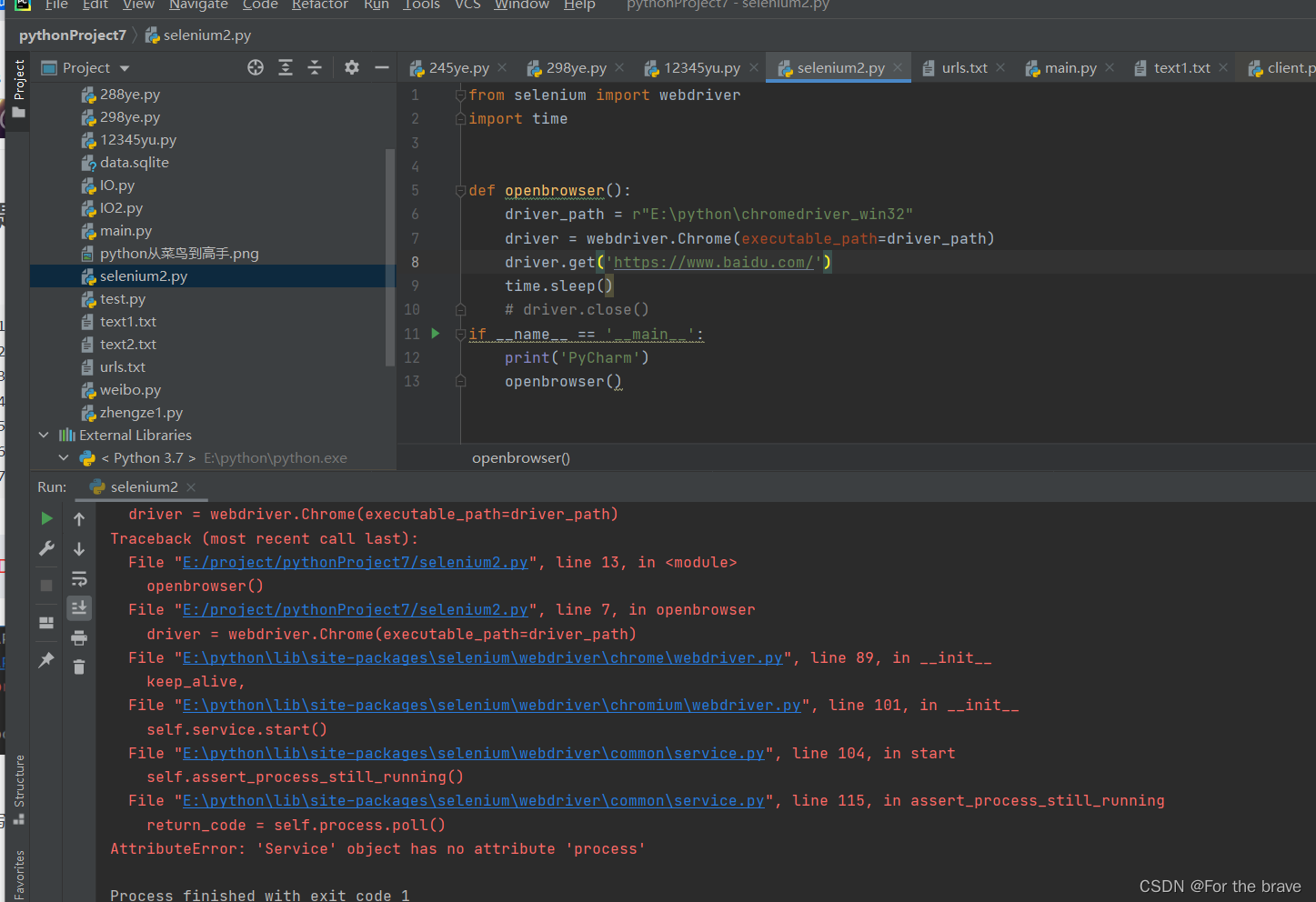Image resolution: width=1316 pixels, height=902 pixels.
Task: Select zhengze1.py in project tree
Action: [141, 412]
